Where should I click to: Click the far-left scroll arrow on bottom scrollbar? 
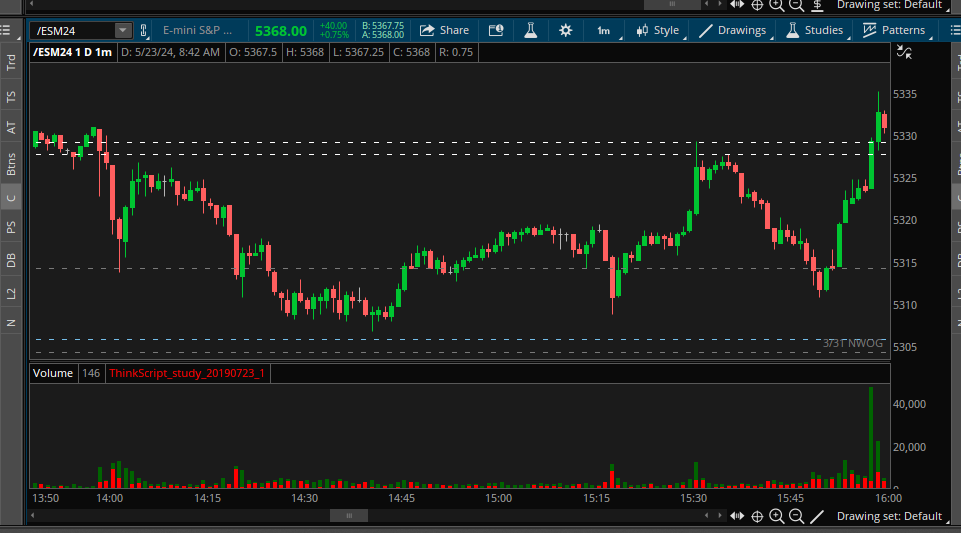[32, 516]
